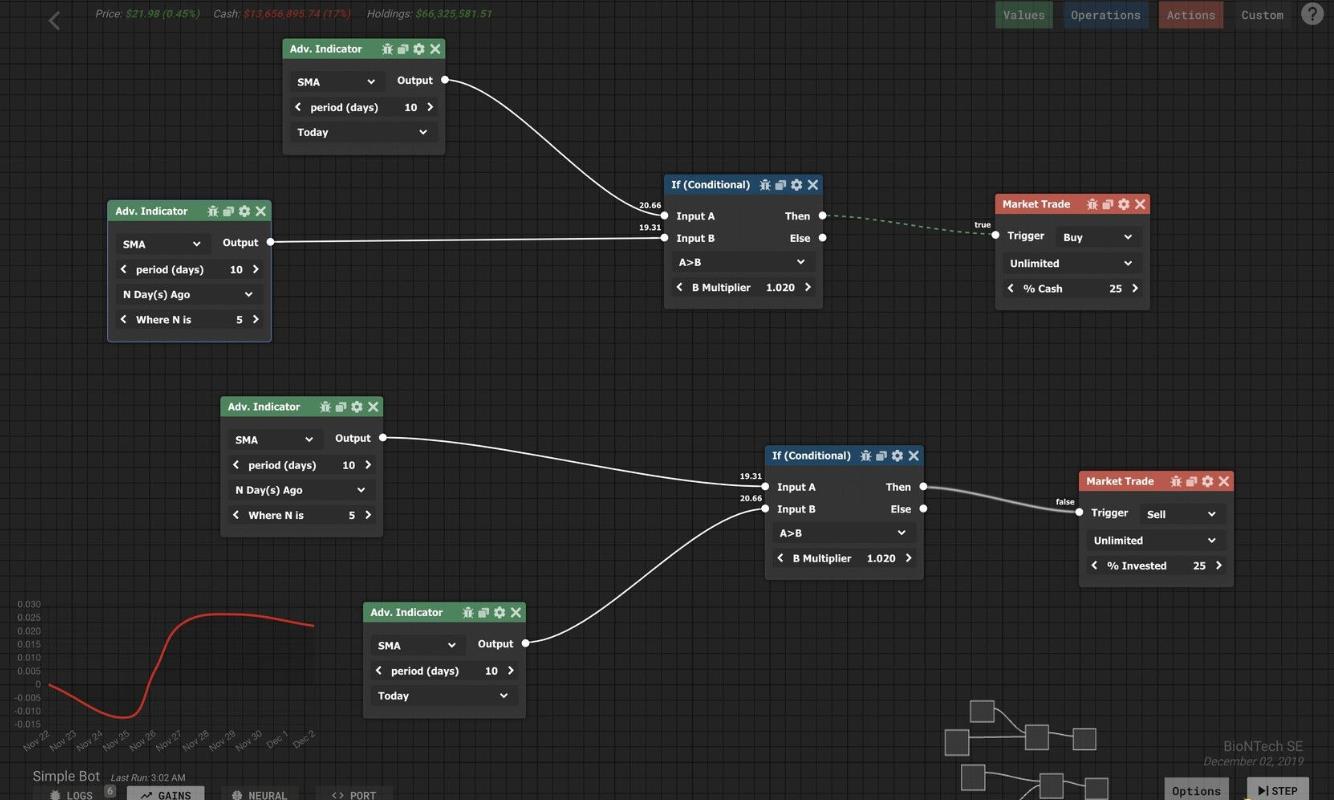This screenshot has width=1334, height=800.
Task: Expand the Sell trigger dropdown
Action: coord(1181,514)
